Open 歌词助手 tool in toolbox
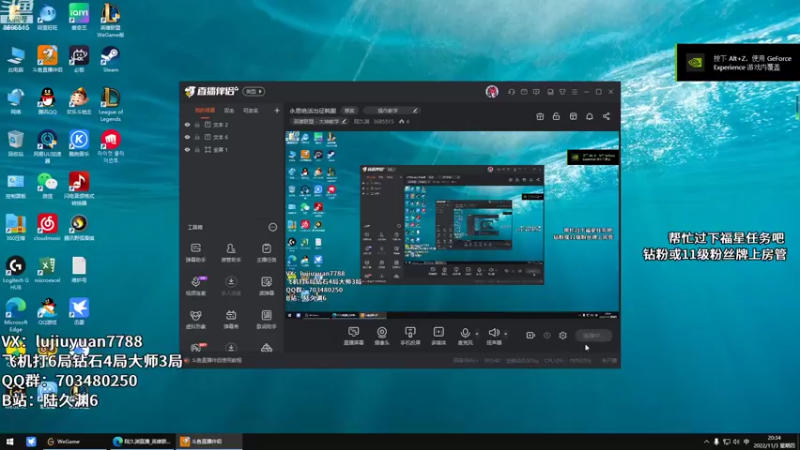Image resolution: width=800 pixels, height=450 pixels. tap(266, 319)
